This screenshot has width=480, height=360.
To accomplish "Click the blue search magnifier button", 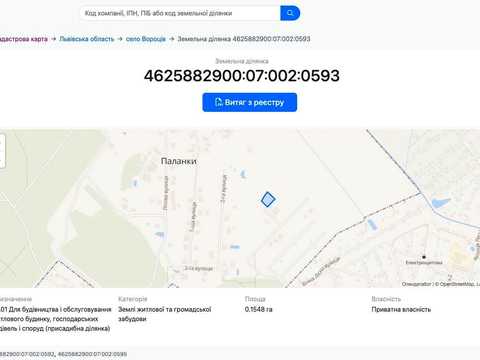I will click(x=290, y=13).
